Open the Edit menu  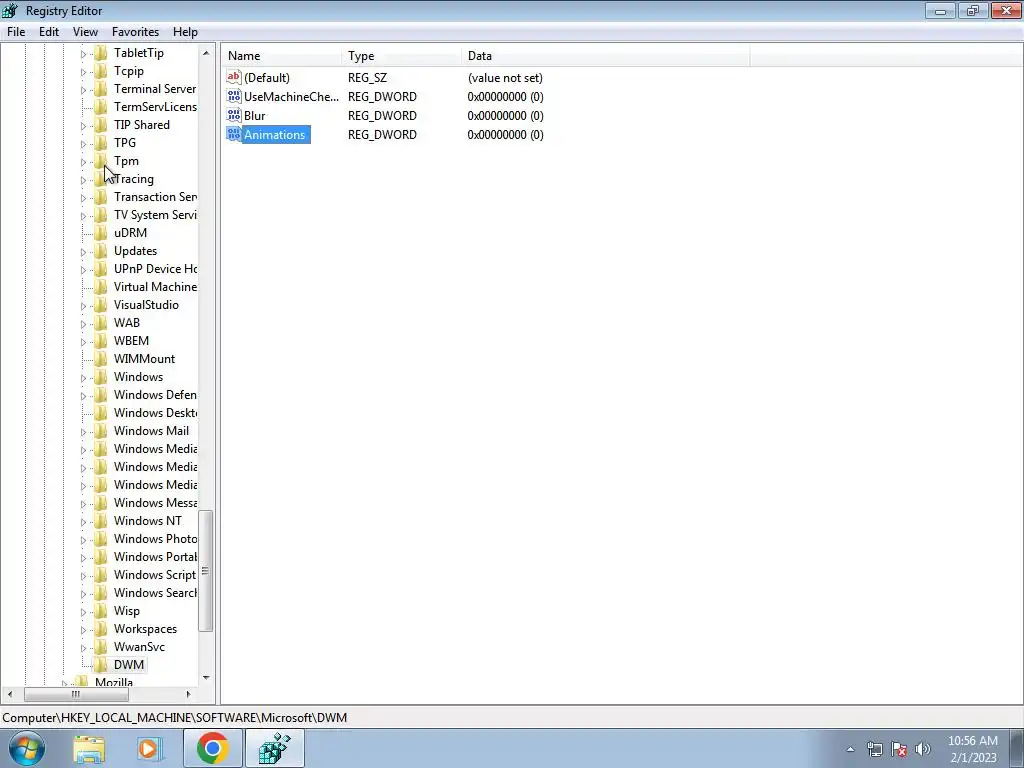click(49, 32)
